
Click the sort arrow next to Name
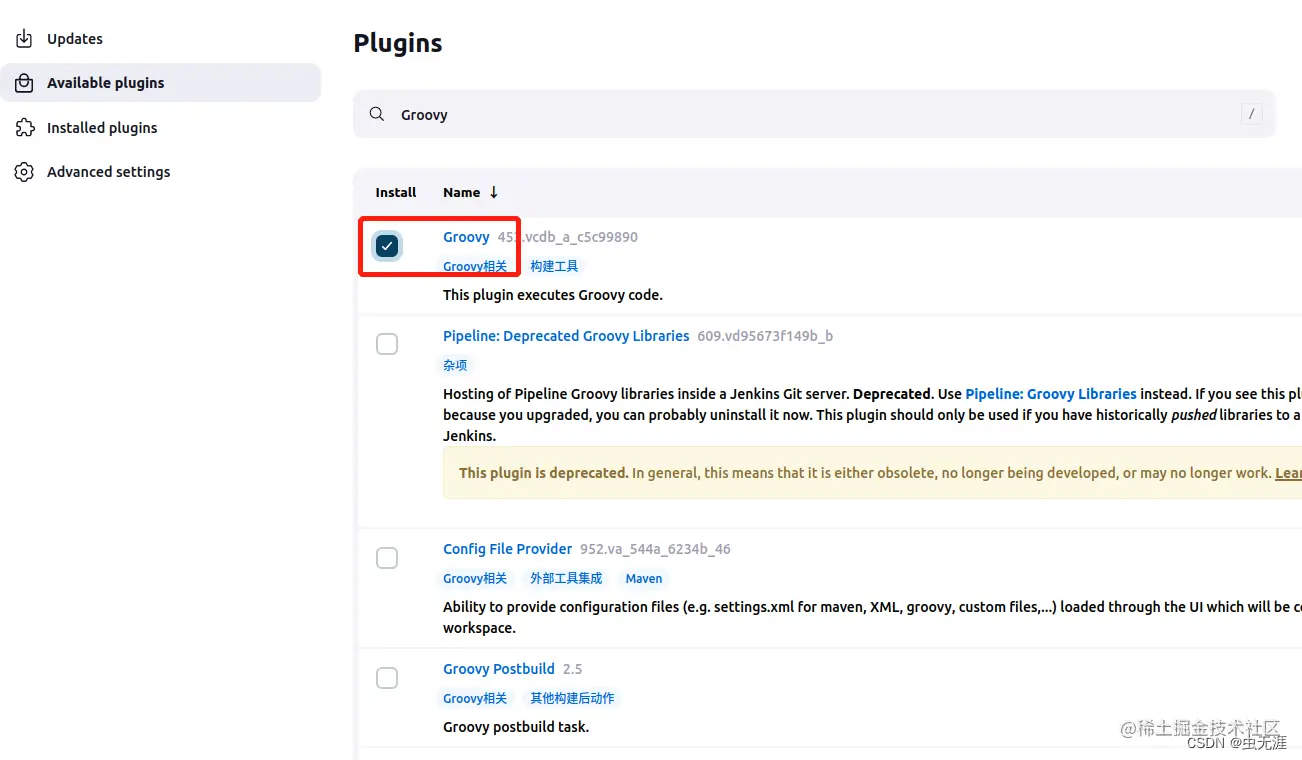click(x=493, y=192)
